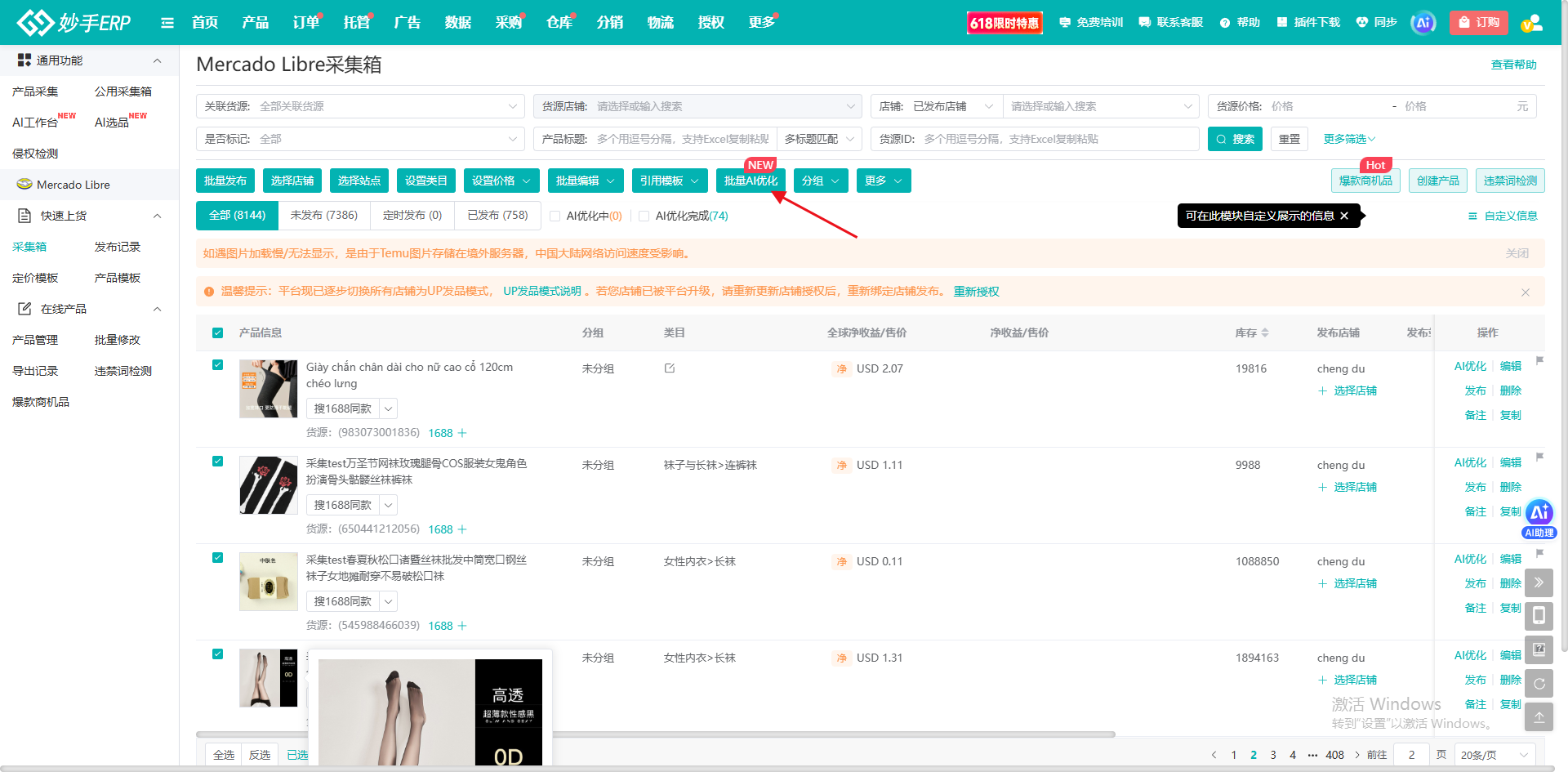This screenshot has height=772, width=1568.
Task: Click the hamburger menu icon in header
Action: pos(167,23)
